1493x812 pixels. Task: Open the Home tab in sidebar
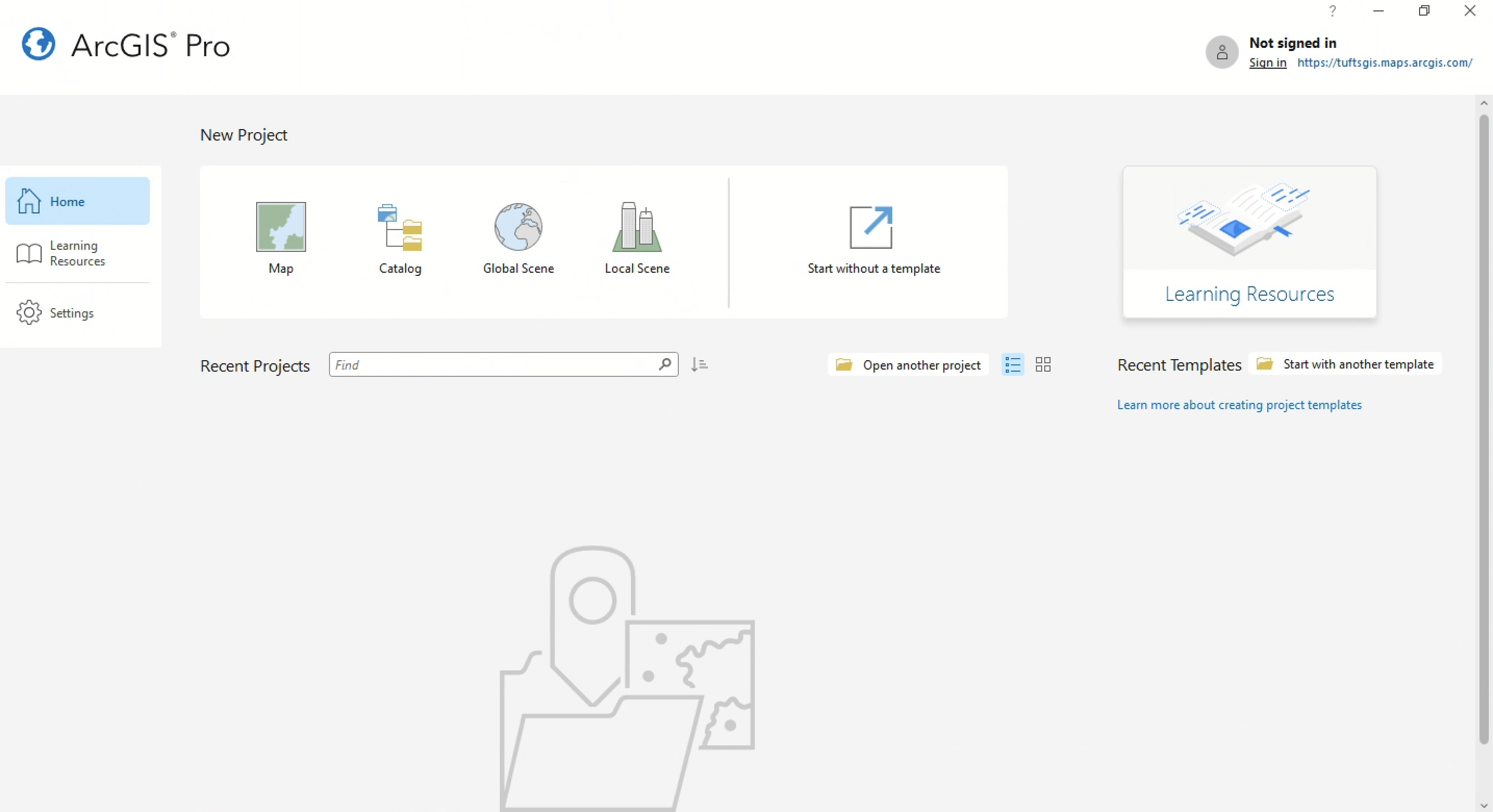tap(77, 201)
